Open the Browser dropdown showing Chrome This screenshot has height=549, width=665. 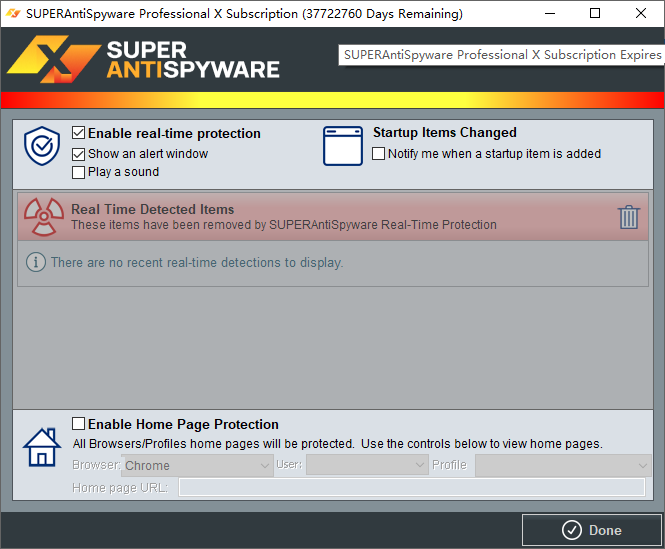point(198,465)
